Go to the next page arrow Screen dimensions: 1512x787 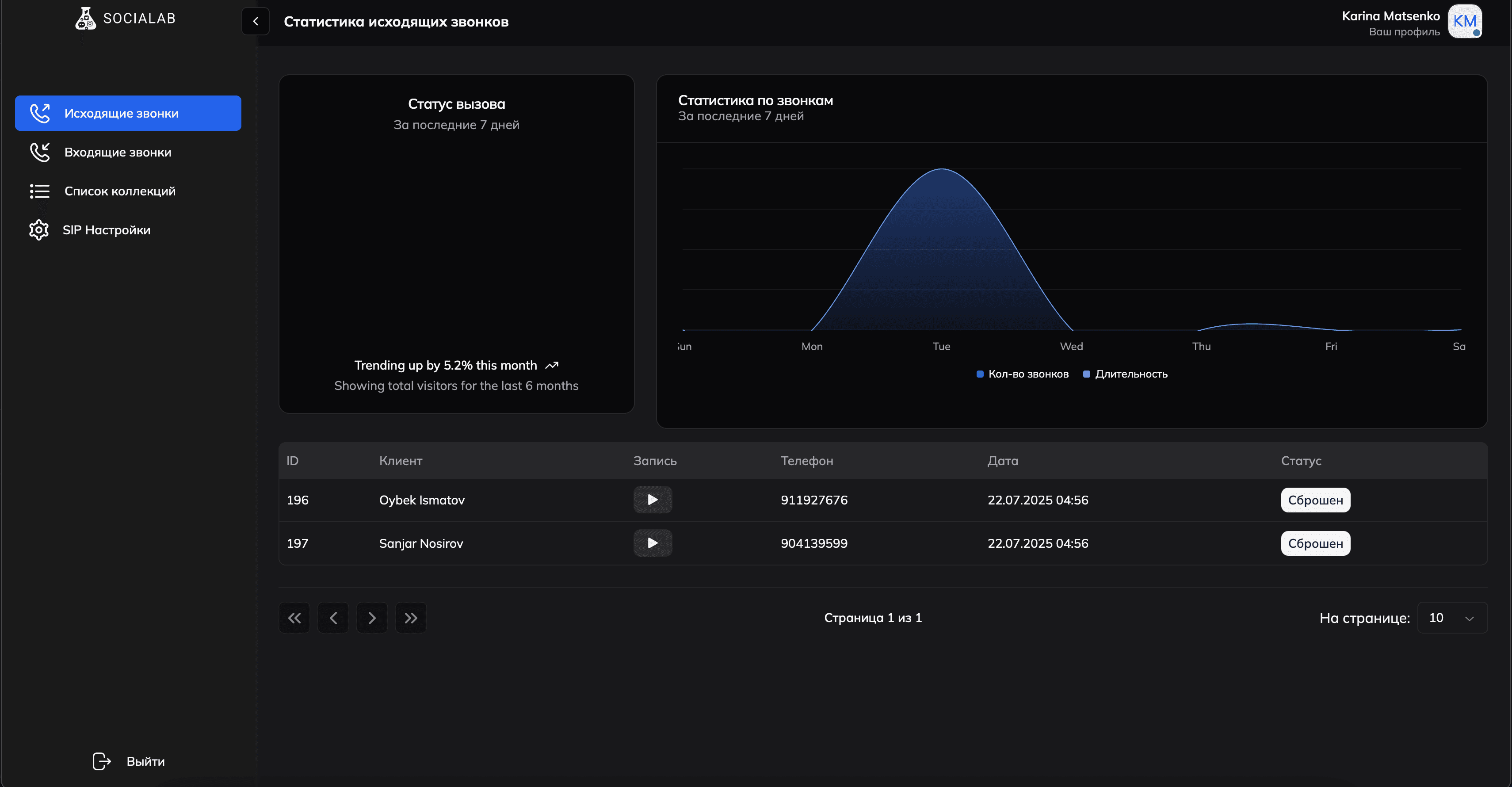click(x=371, y=618)
